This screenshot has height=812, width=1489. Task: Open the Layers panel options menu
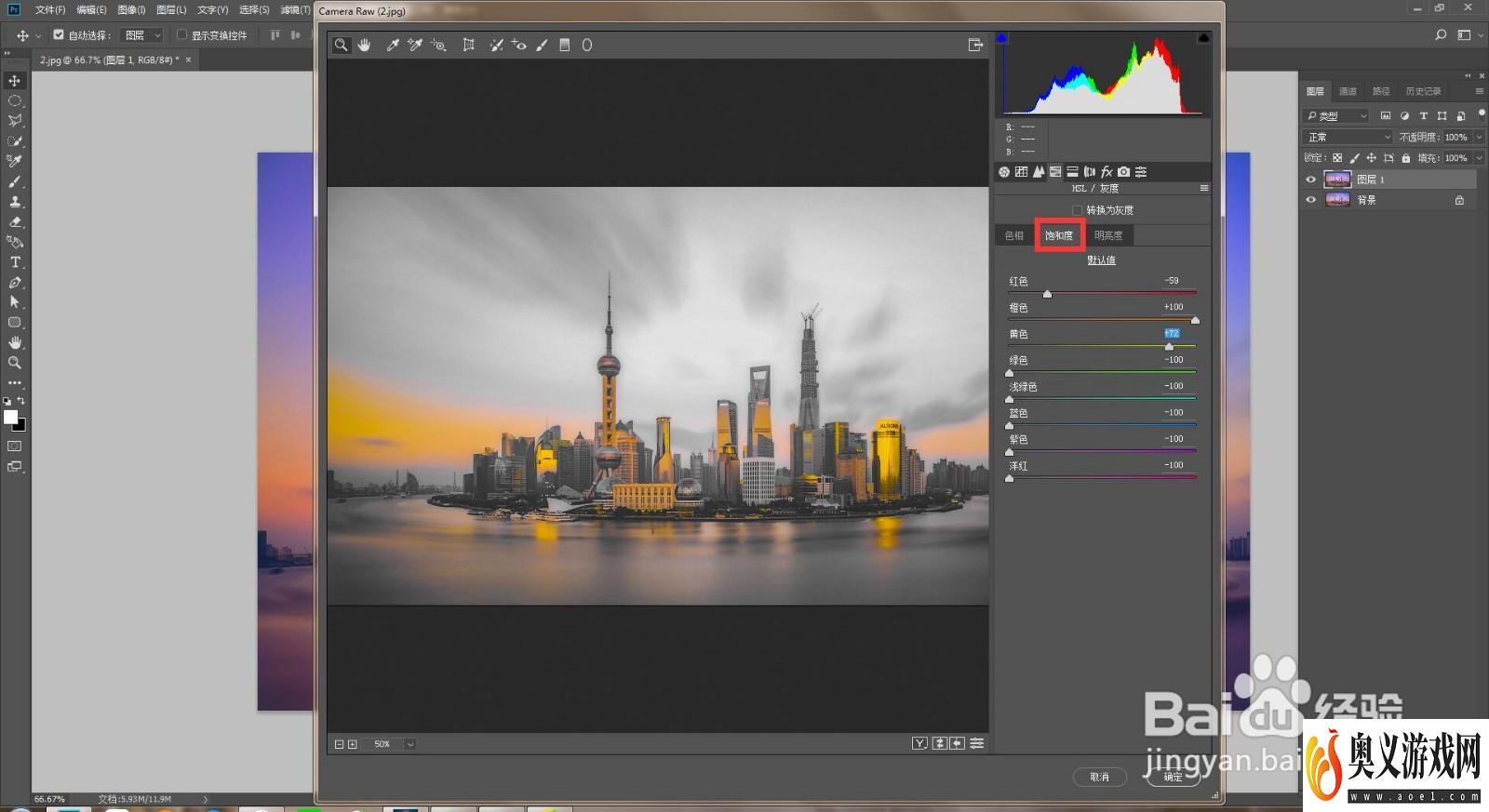[x=1479, y=91]
